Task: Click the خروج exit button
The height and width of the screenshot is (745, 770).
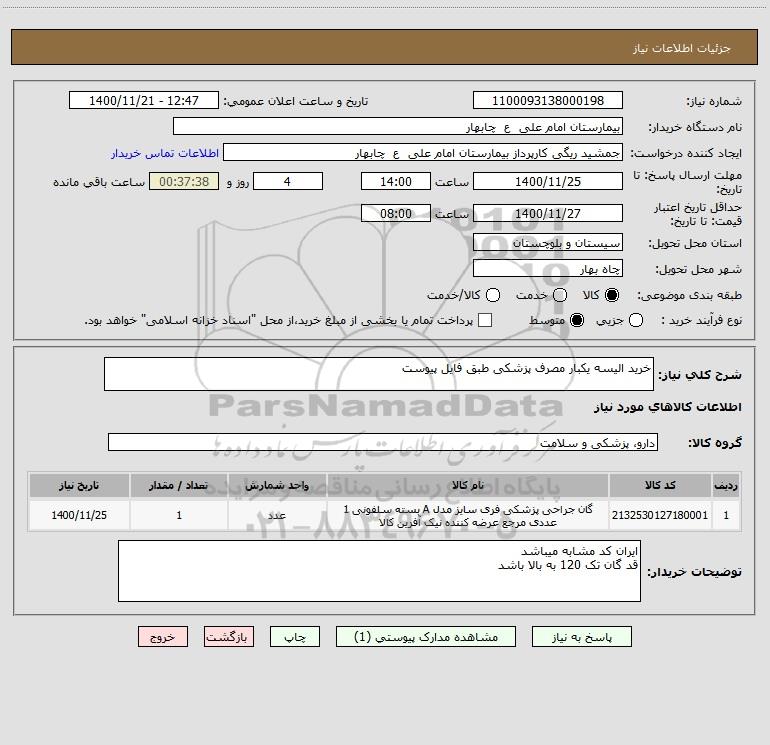Action: pyautogui.click(x=163, y=636)
